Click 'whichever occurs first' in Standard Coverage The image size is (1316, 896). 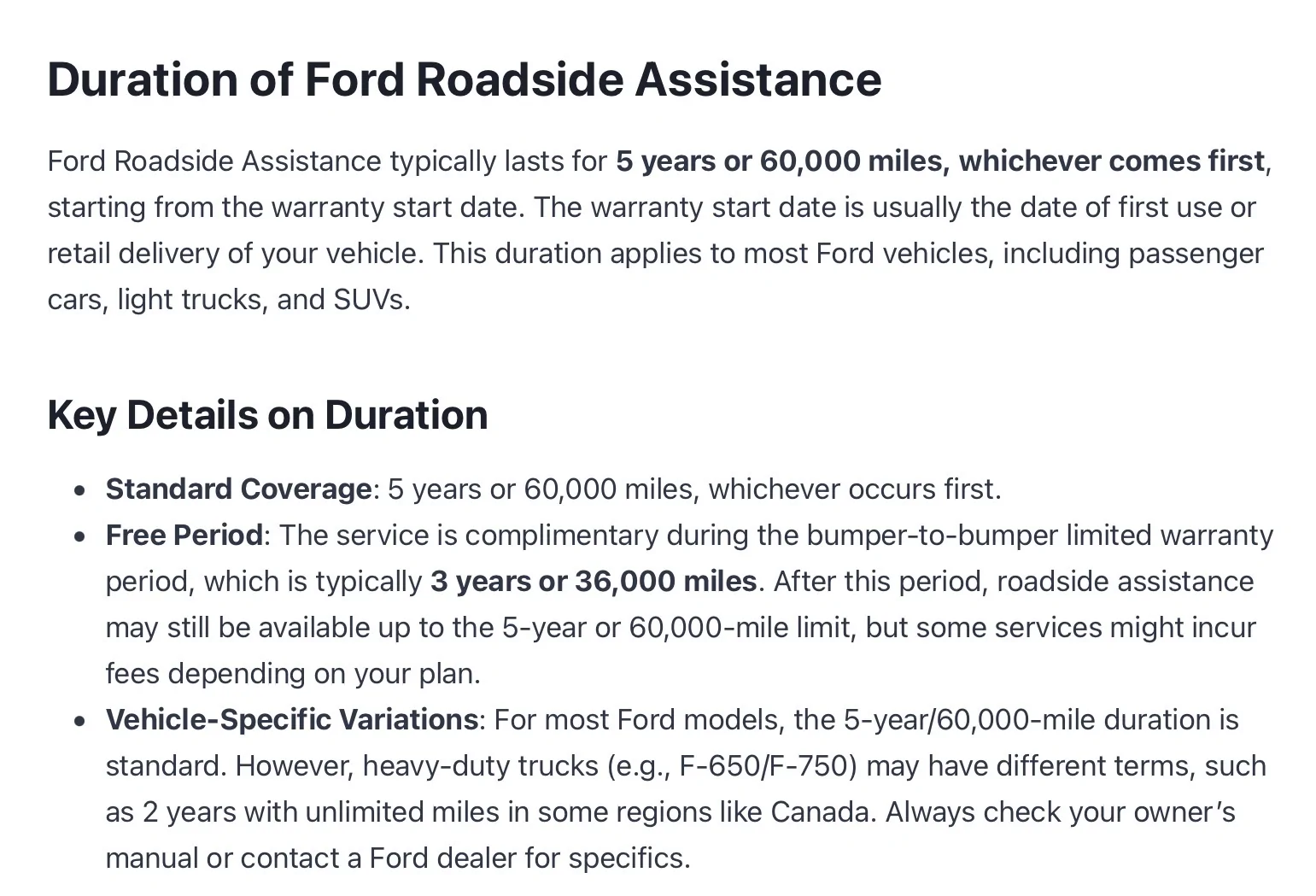pos(851,489)
